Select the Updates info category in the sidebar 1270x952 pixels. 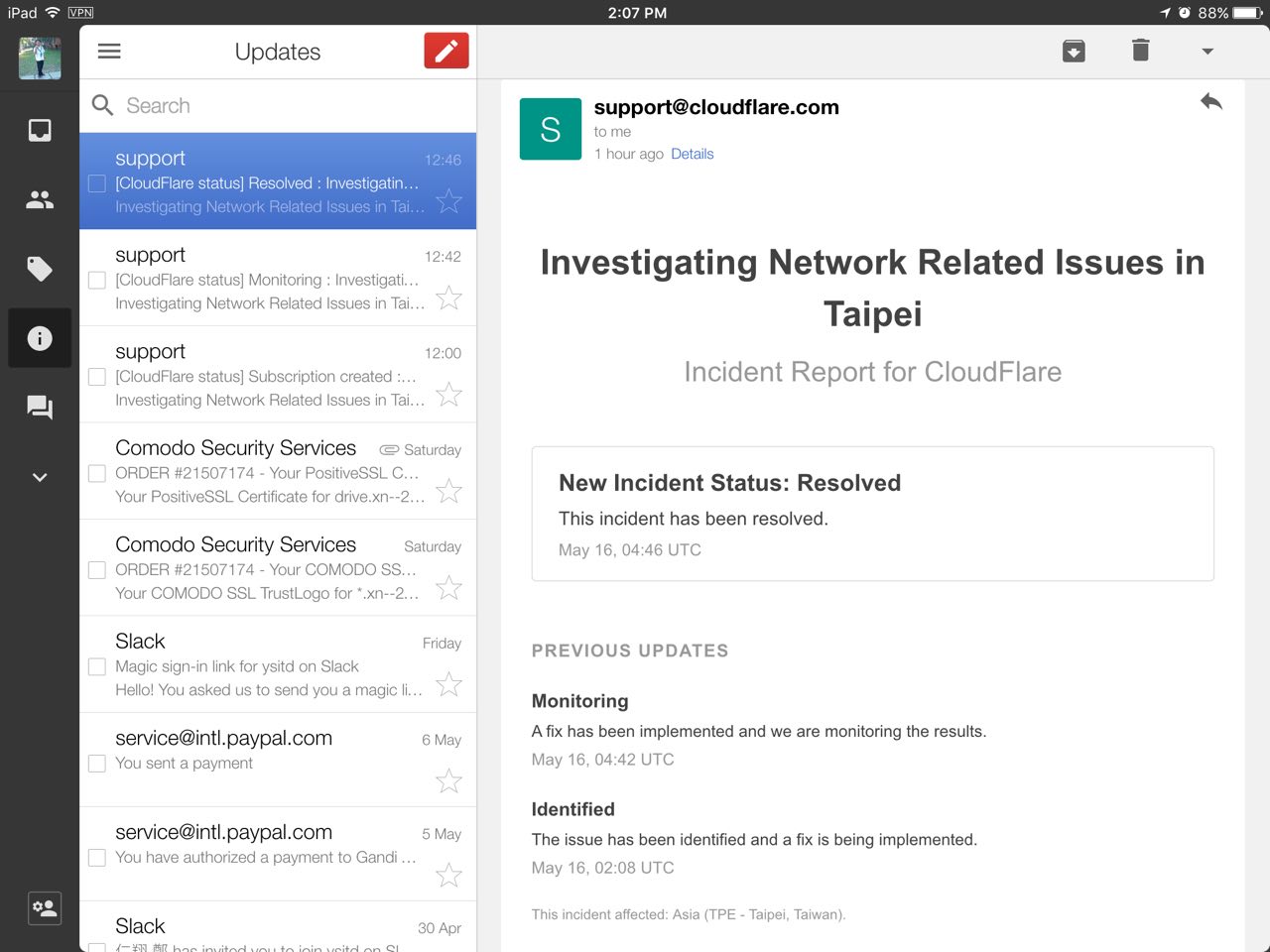40,338
